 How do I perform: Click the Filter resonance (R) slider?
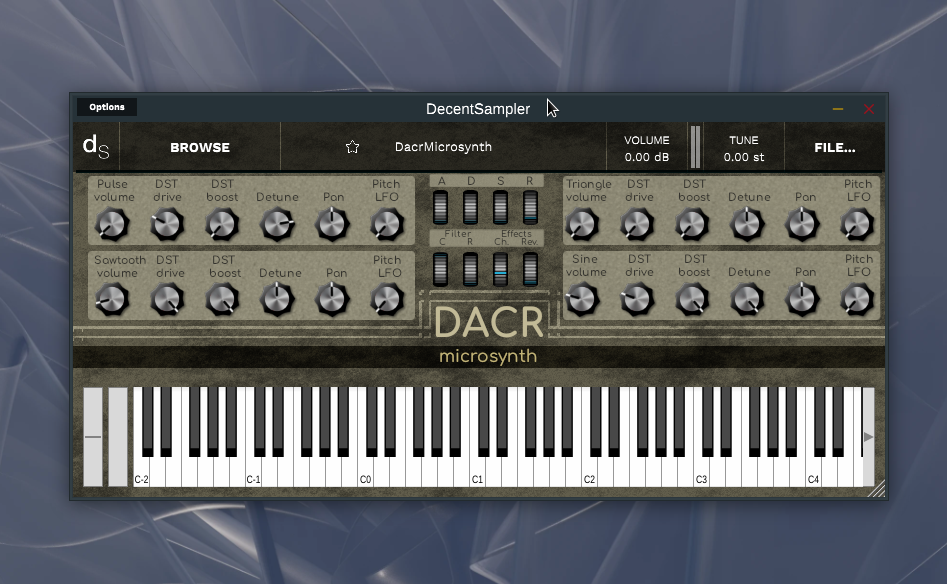[470, 269]
